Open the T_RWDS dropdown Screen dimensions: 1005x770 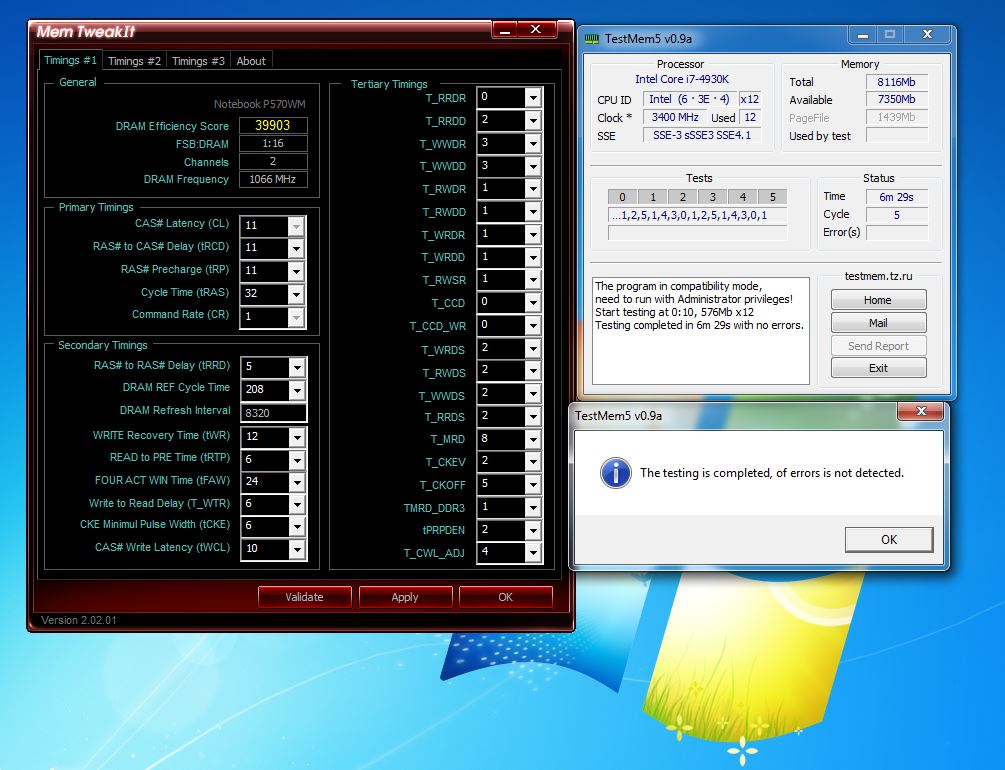pyautogui.click(x=533, y=372)
